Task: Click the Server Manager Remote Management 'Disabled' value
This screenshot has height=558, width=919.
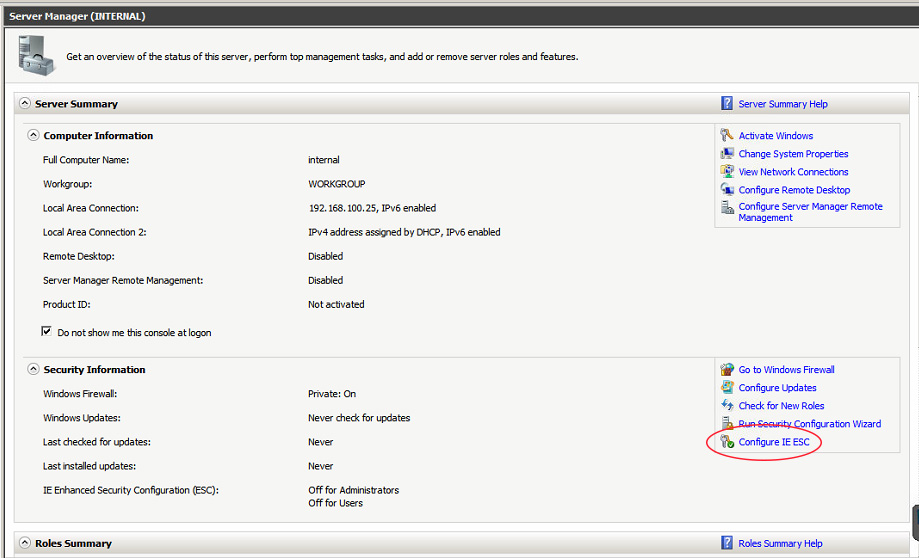Action: click(x=325, y=280)
